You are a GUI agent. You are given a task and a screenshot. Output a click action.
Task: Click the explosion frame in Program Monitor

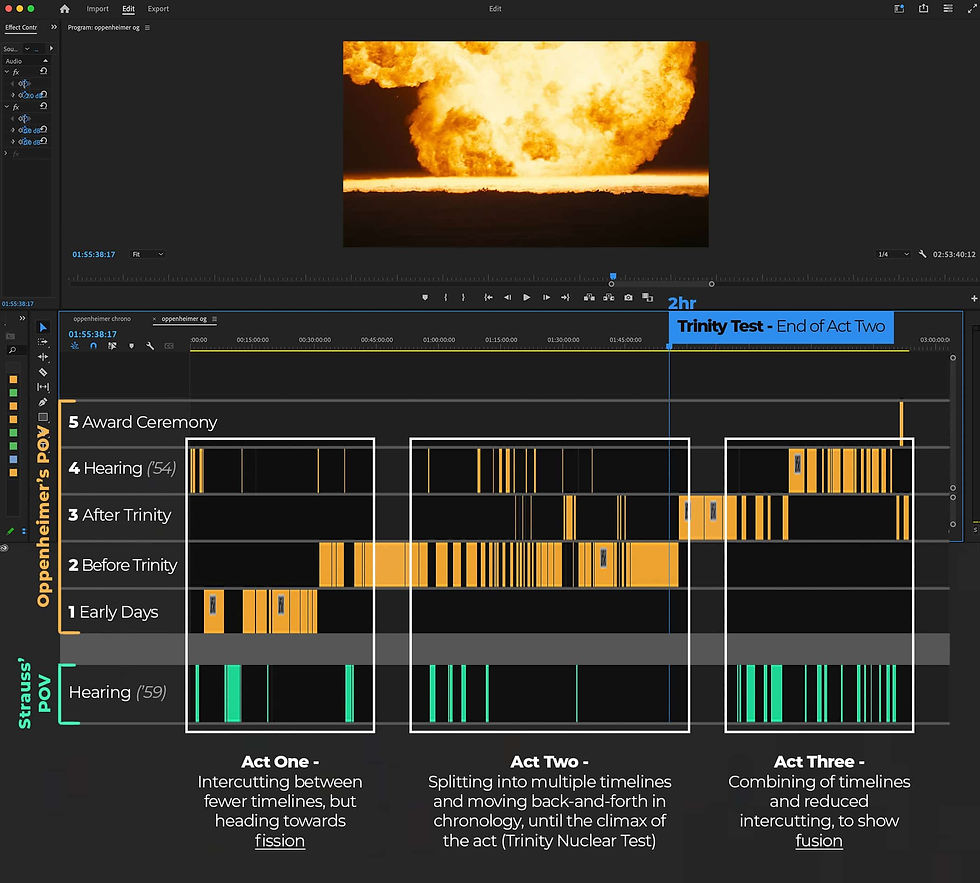coord(526,144)
